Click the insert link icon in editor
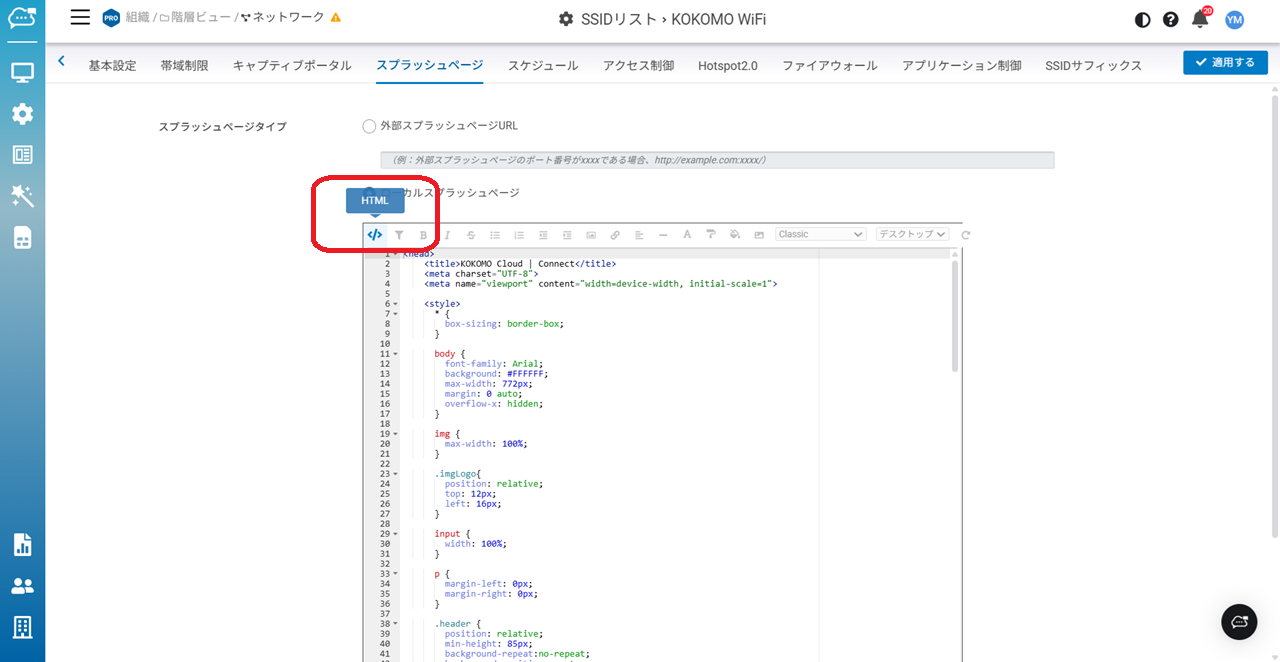Viewport: 1280px width, 662px height. click(x=615, y=235)
